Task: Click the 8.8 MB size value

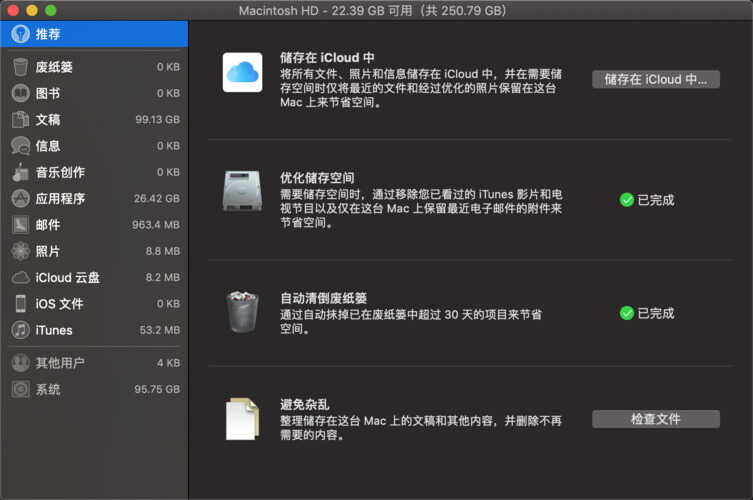Action: (x=163, y=251)
